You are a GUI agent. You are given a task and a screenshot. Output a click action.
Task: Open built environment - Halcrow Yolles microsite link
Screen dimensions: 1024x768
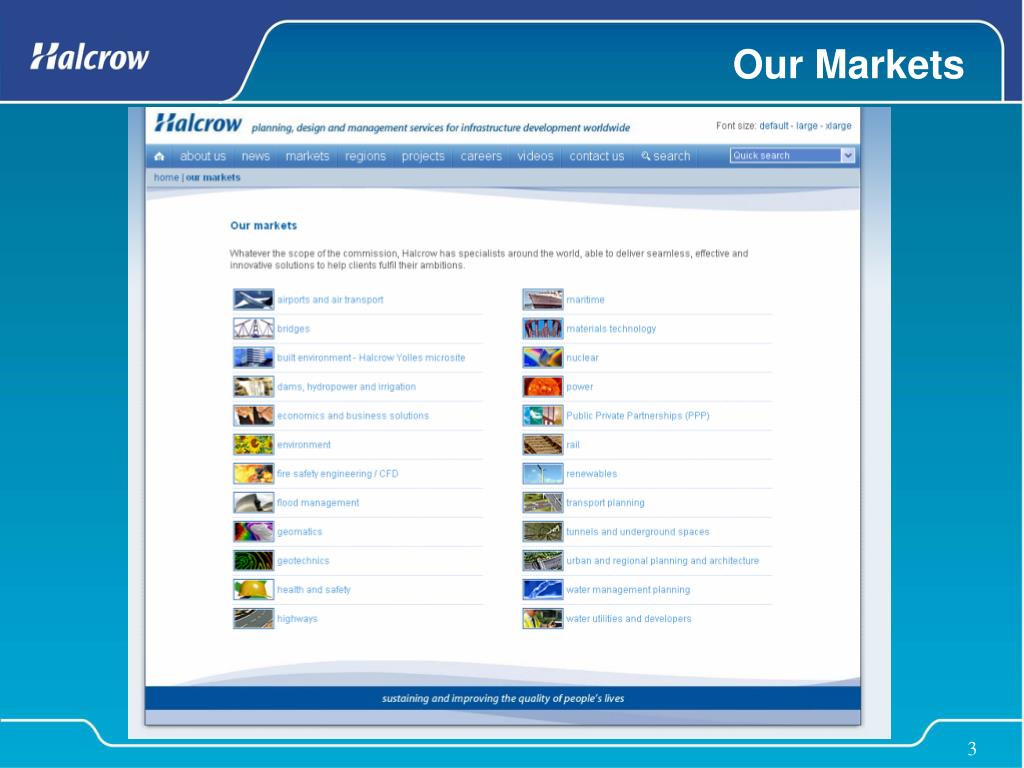click(x=371, y=358)
